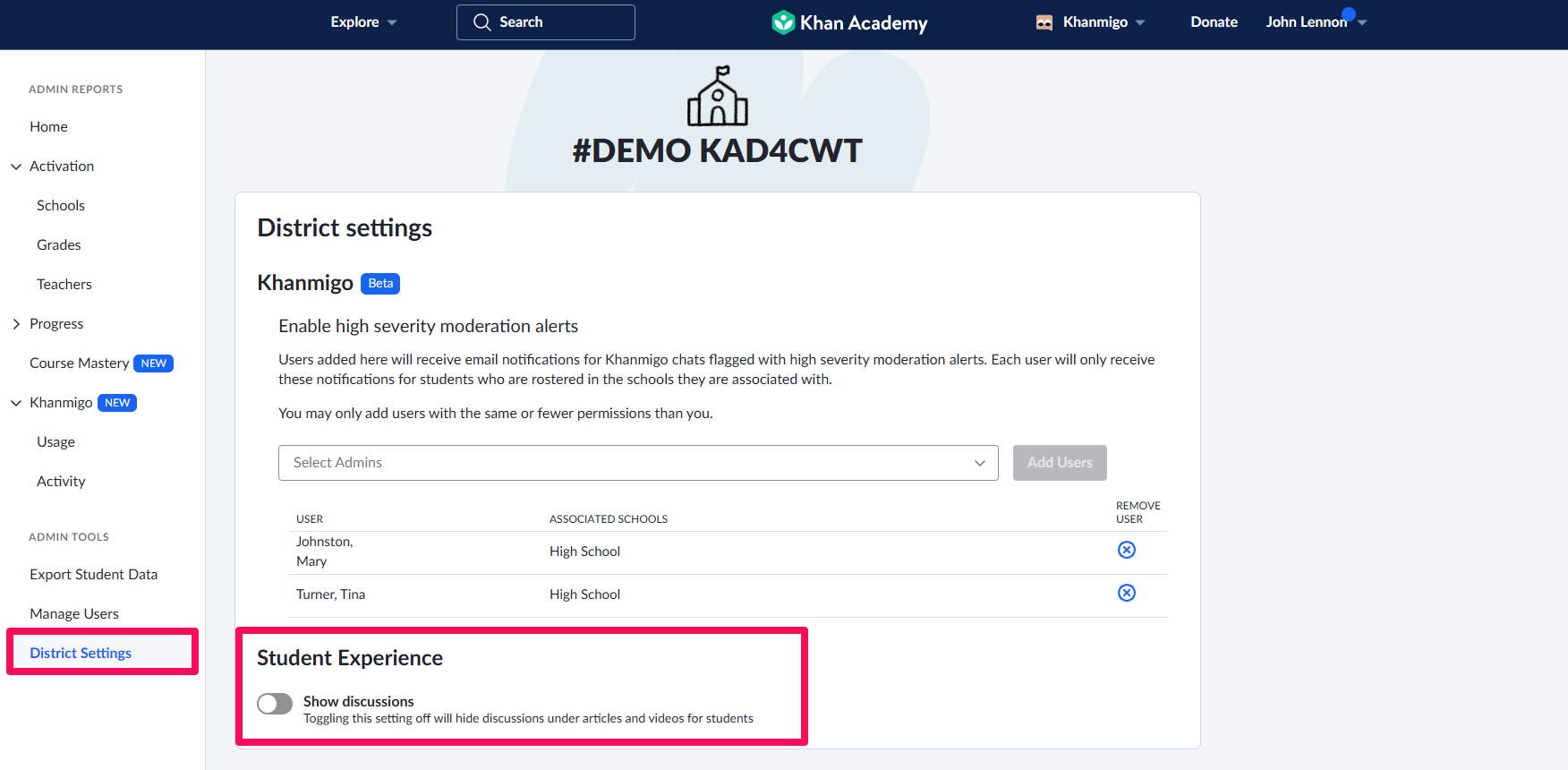Viewport: 1568px width, 770px height.
Task: Remove Mary Johnston from alert users
Action: tap(1127, 550)
